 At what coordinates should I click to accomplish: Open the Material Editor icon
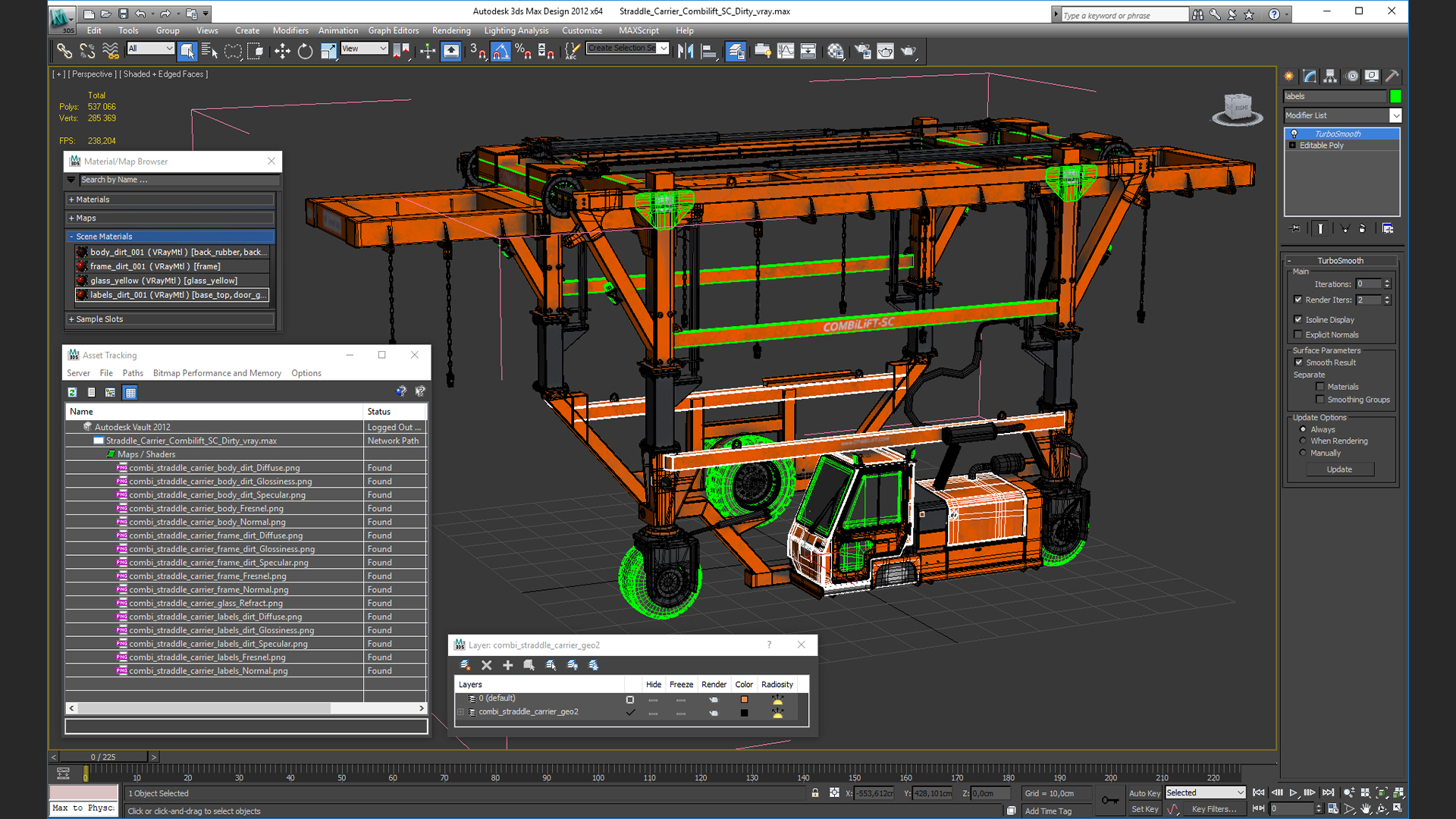pyautogui.click(x=835, y=51)
